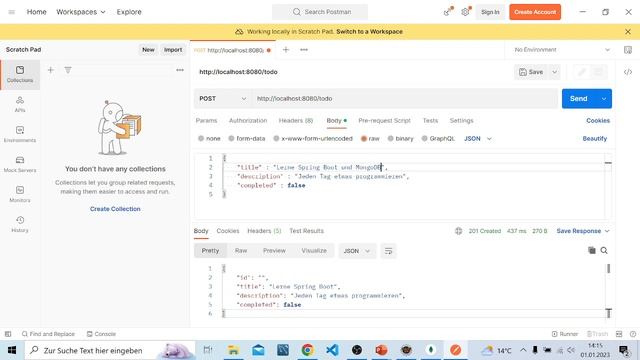Screen dimensions: 640x360
Task: Select the binary body type radio
Action: (x=391, y=138)
